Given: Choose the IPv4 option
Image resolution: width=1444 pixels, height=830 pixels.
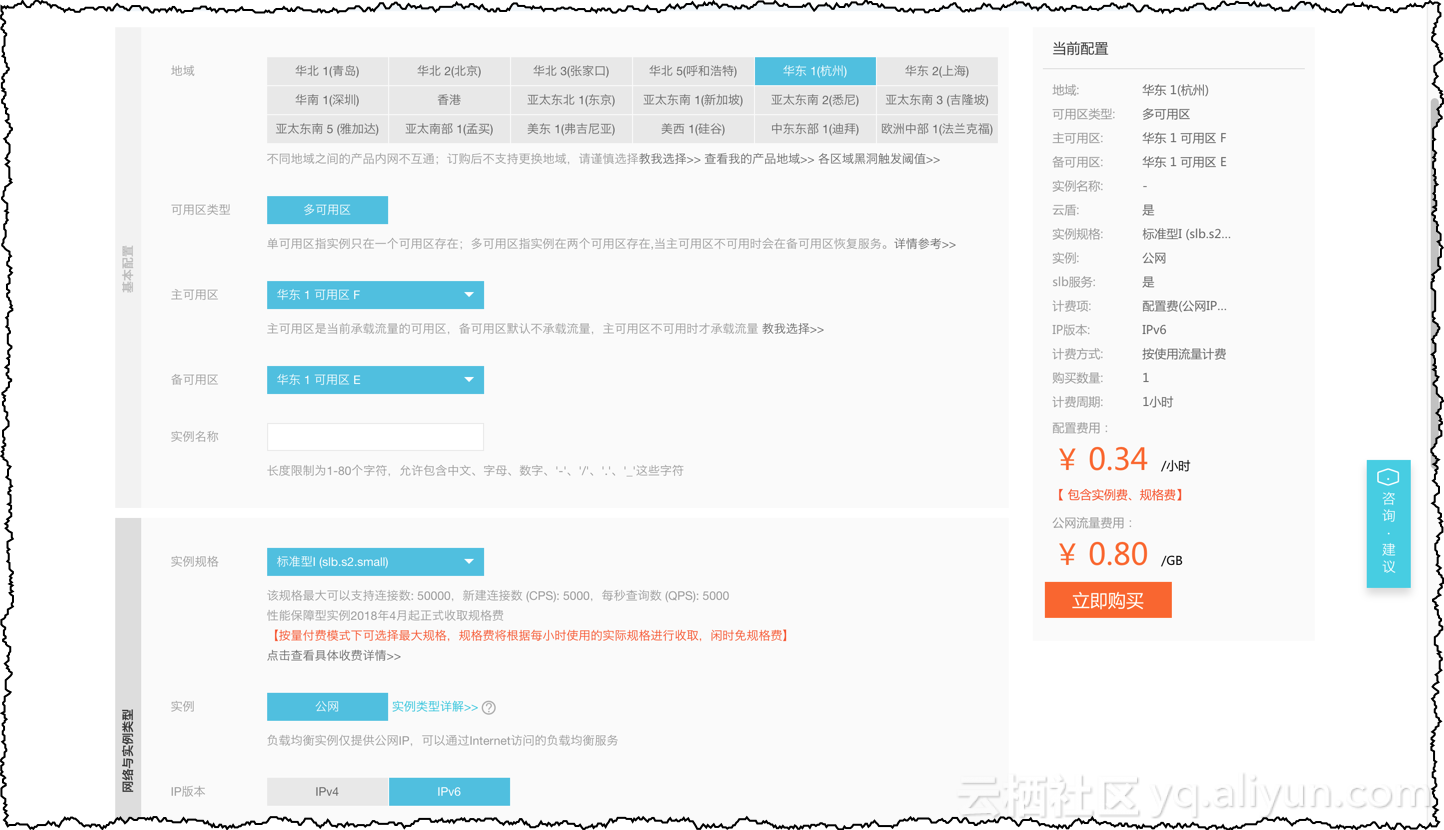Looking at the screenshot, I should point(327,792).
